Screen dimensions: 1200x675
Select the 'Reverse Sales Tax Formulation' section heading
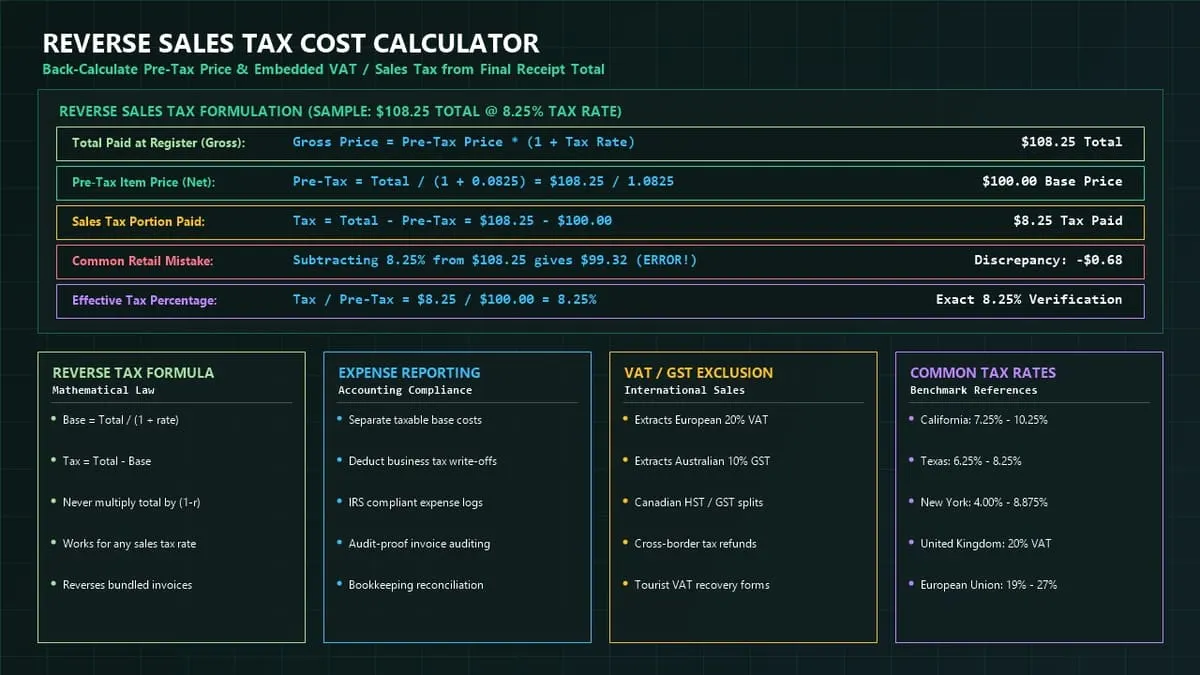coord(340,111)
